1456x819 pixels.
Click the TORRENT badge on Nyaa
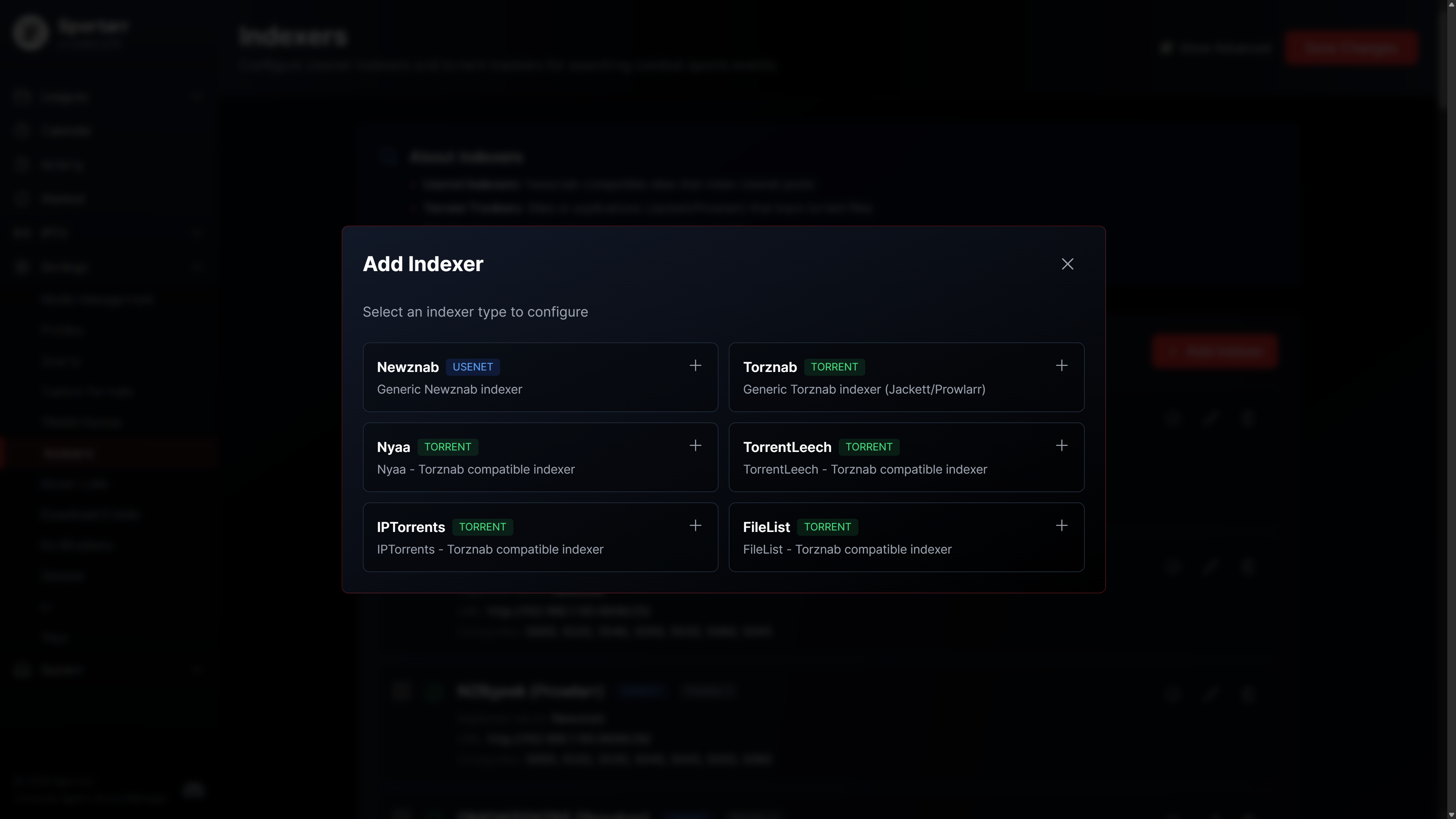pyautogui.click(x=448, y=447)
